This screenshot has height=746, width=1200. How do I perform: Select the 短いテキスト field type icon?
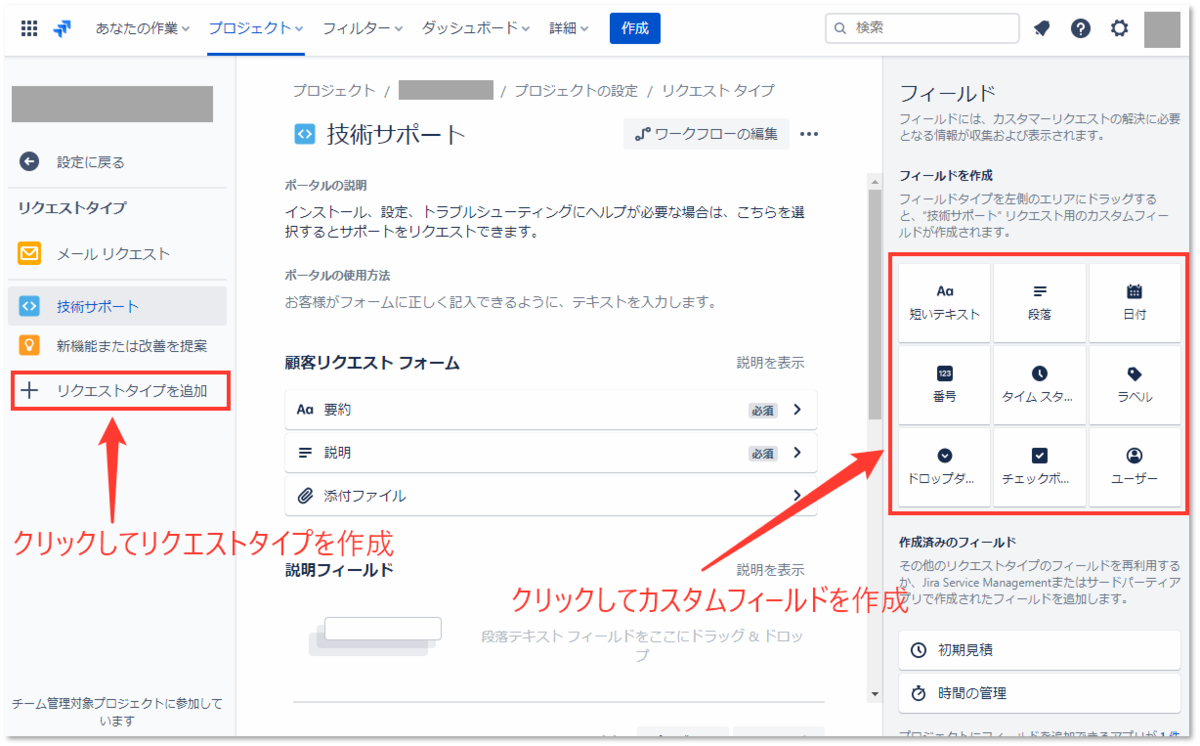coord(944,300)
